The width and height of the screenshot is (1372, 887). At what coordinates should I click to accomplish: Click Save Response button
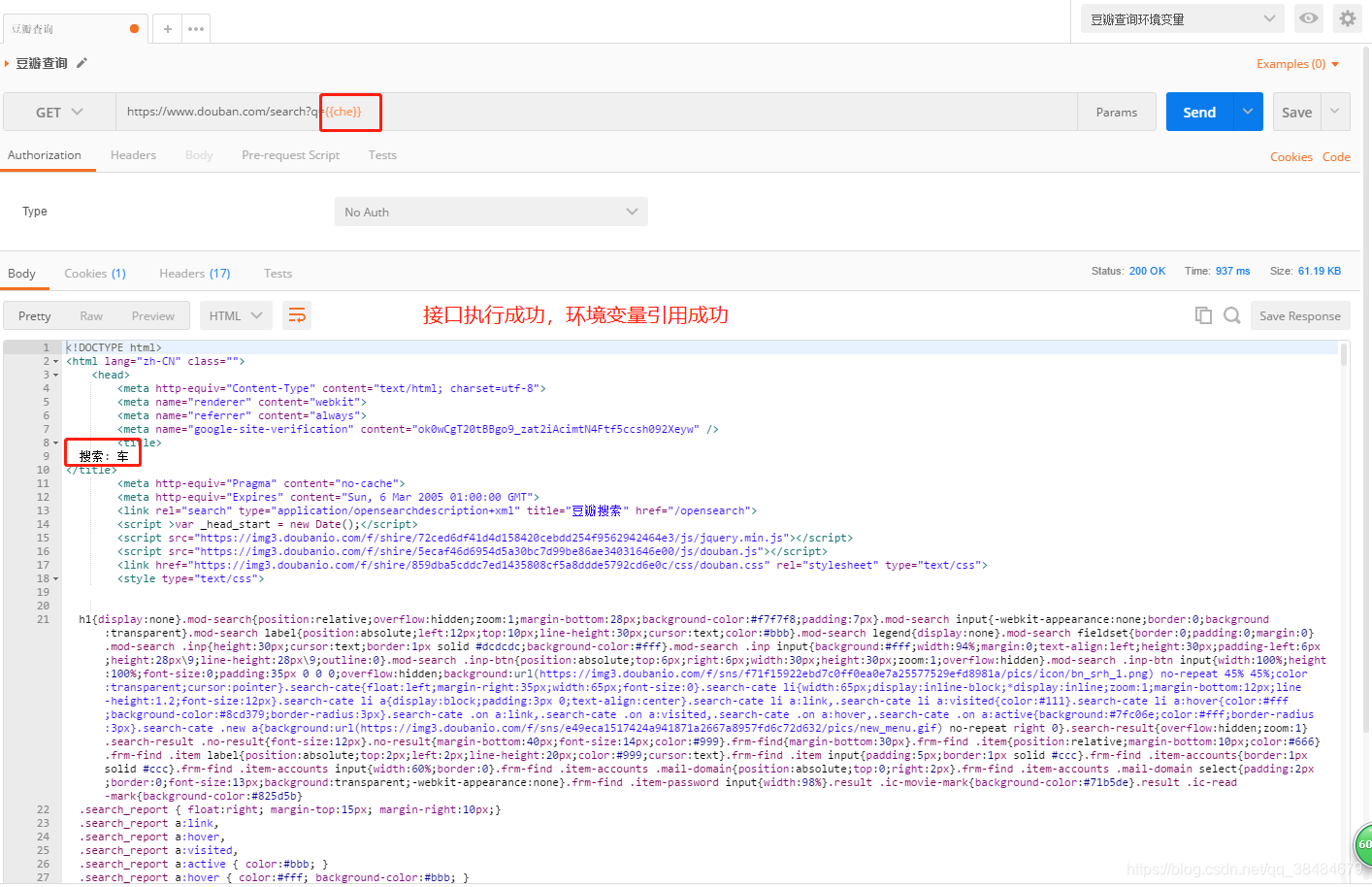[x=1300, y=315]
